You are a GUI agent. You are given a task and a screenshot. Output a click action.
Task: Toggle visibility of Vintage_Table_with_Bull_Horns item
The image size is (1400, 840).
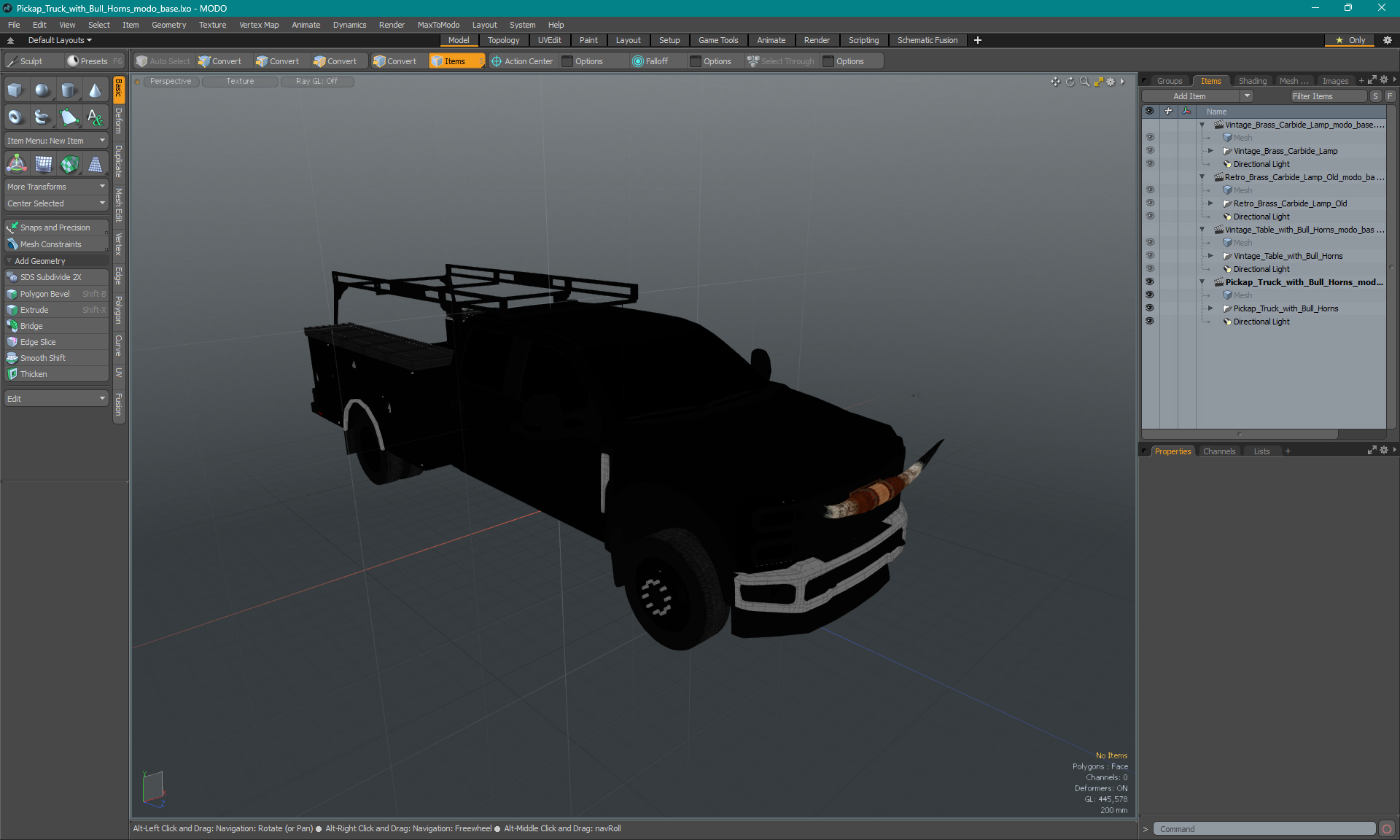click(x=1150, y=256)
